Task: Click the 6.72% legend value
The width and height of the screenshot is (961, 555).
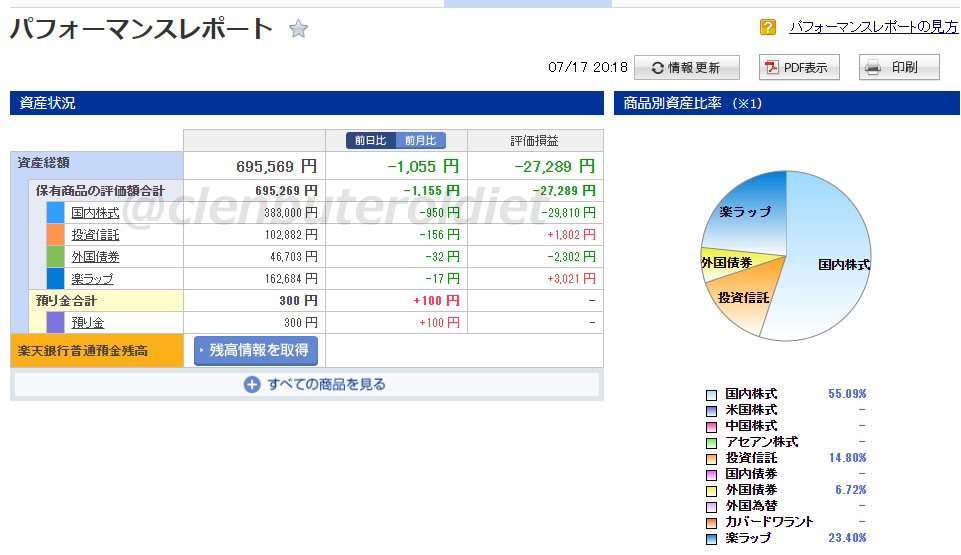Action: [851, 489]
